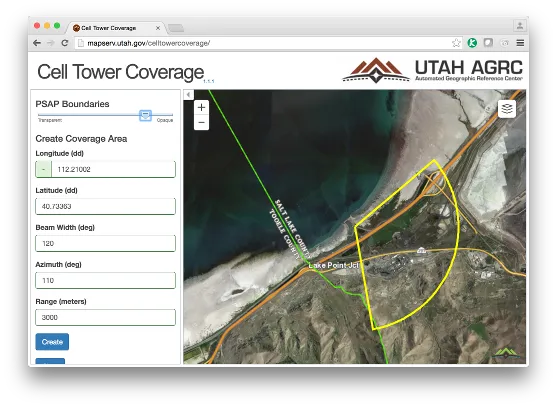
Task: Edit the Azimuth field
Action: click(106, 280)
